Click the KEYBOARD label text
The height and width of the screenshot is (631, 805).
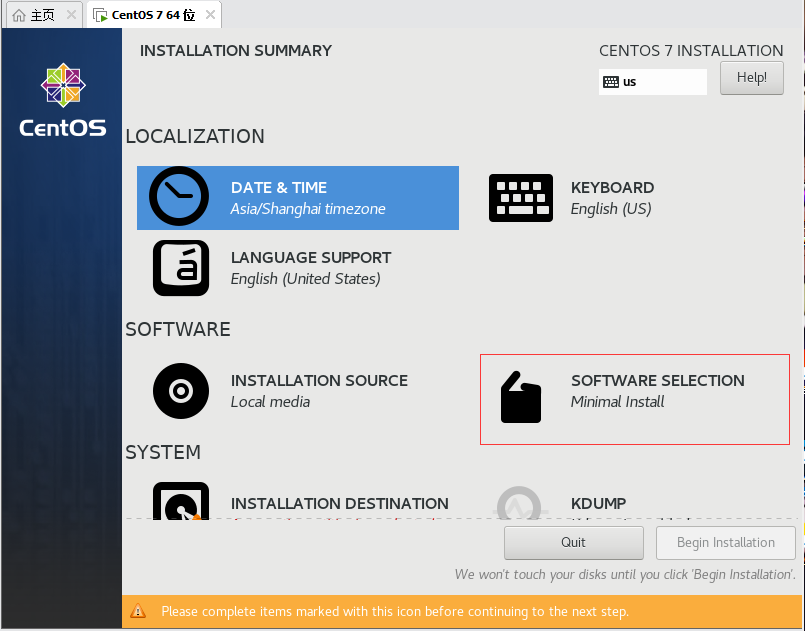pyautogui.click(x=612, y=188)
